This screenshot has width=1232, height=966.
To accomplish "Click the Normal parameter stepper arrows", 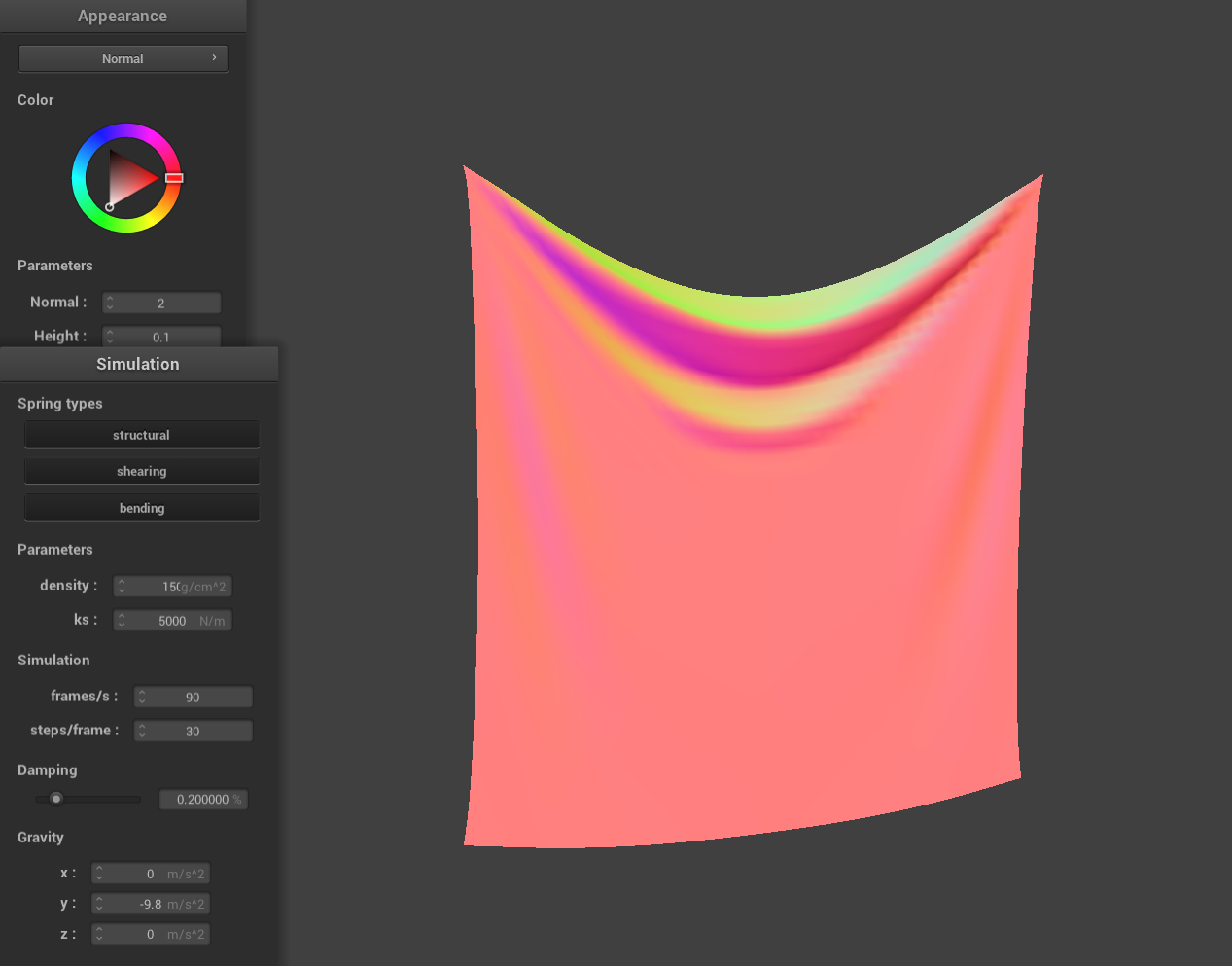I will [x=110, y=303].
